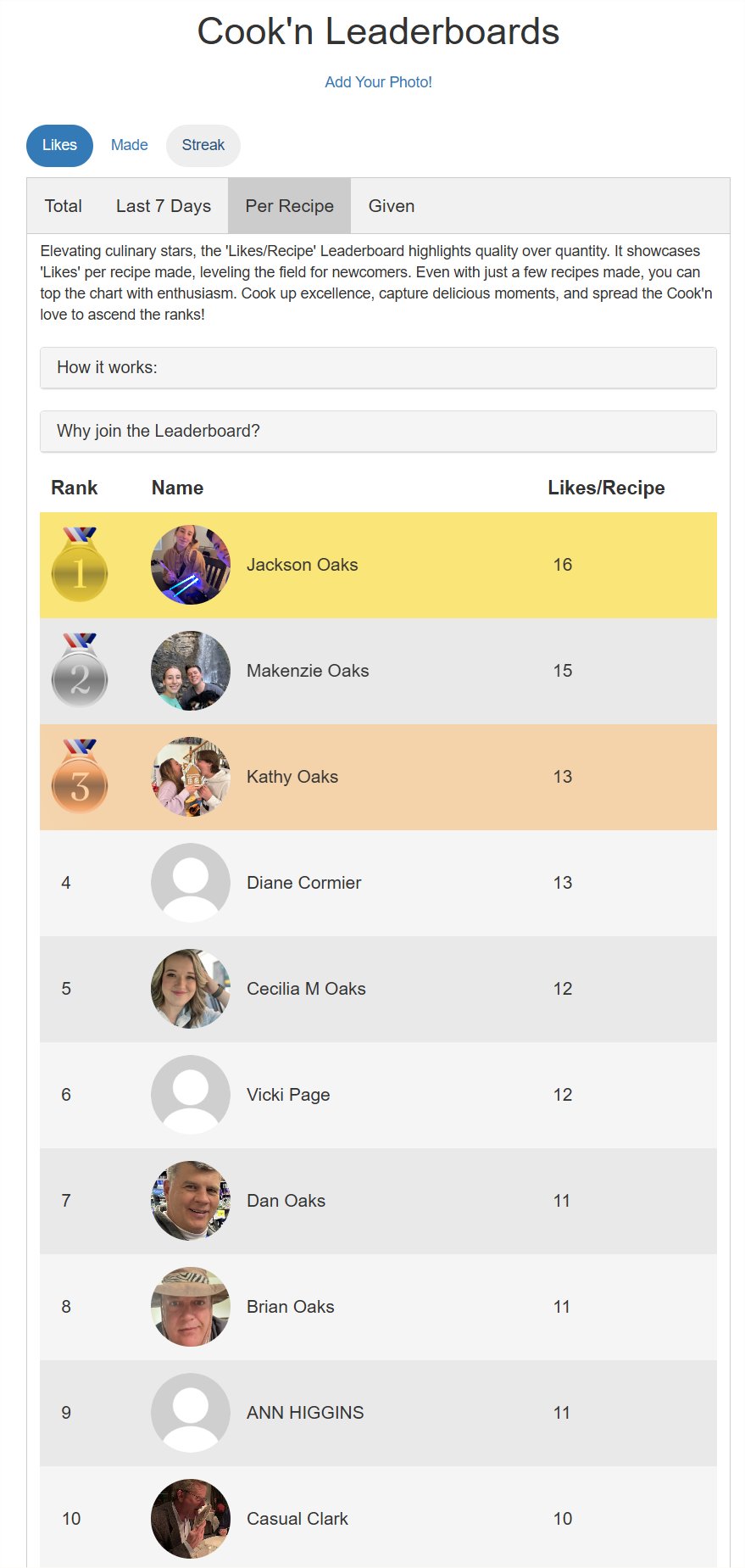The width and height of the screenshot is (745, 1568).
Task: Click Vicki Page's placeholder avatar icon
Action: pos(191,1095)
